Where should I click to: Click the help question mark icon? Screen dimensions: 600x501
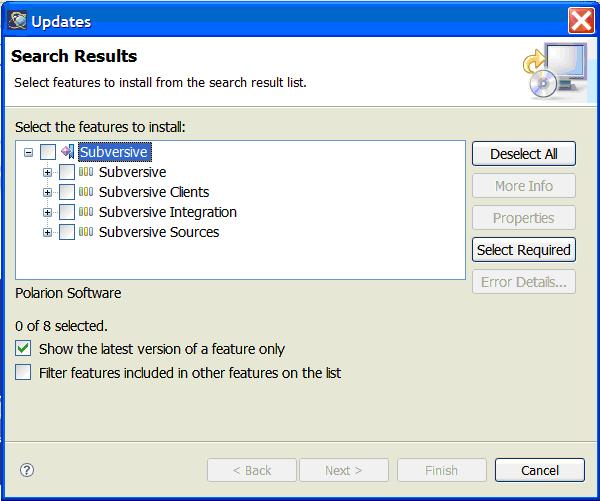pyautogui.click(x=27, y=470)
